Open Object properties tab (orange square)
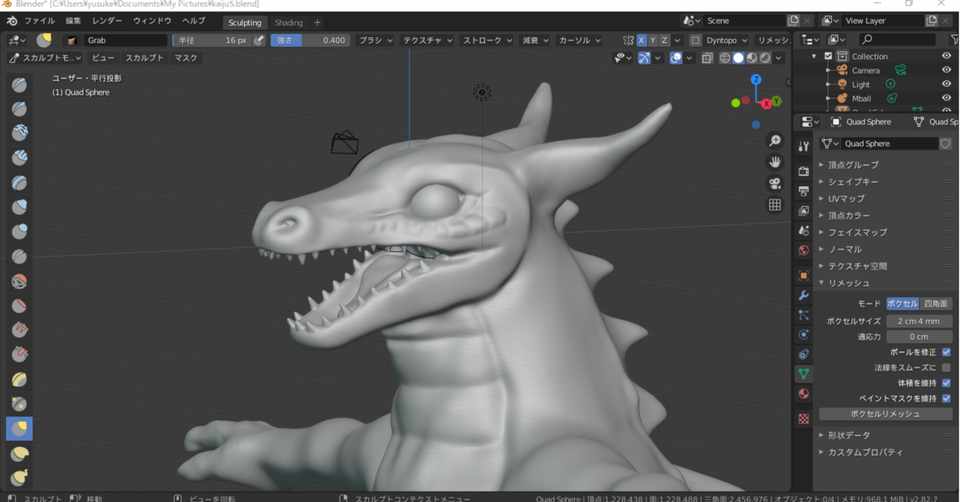Image resolution: width=960 pixels, height=502 pixels. (x=803, y=275)
